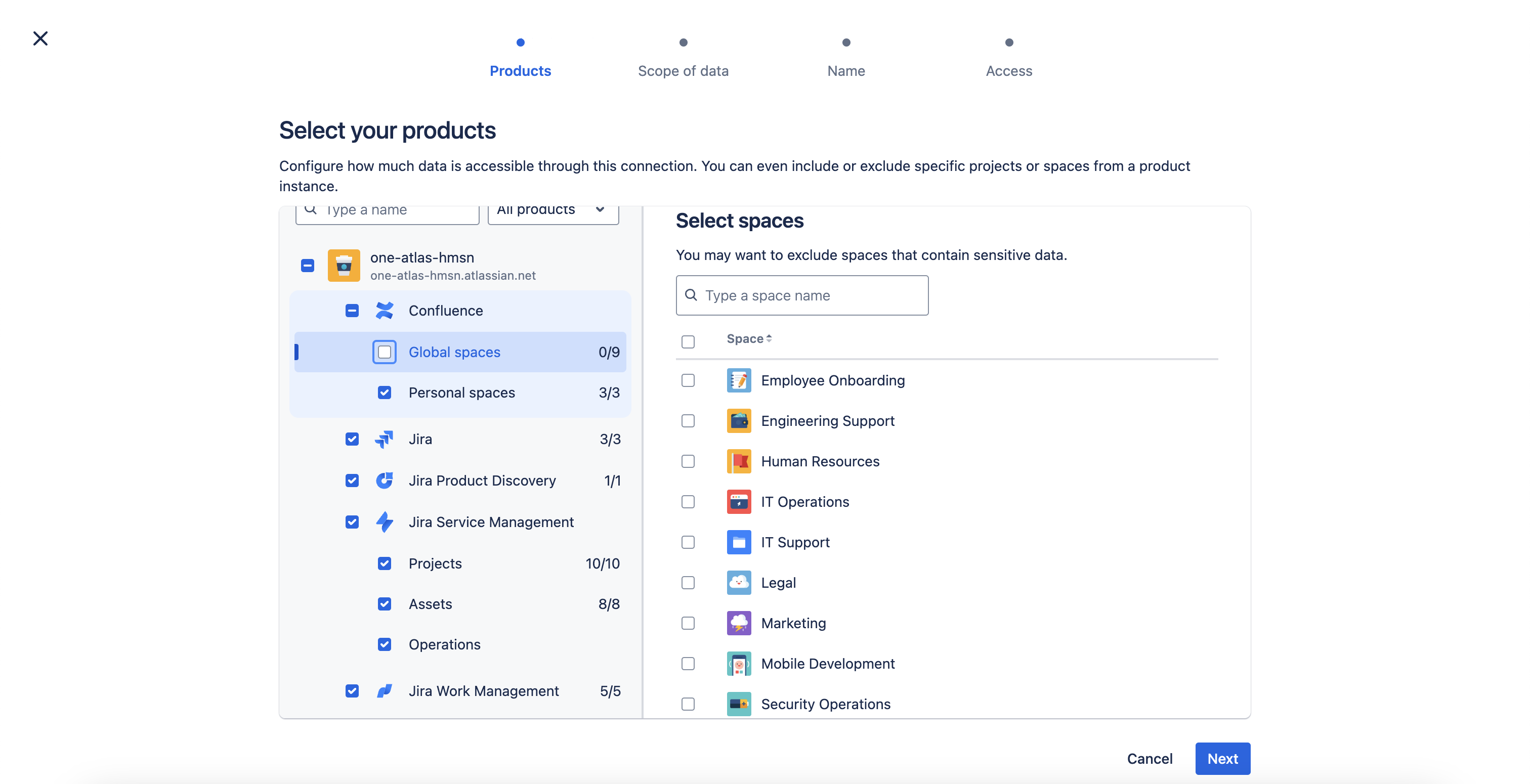
Task: Click the Projects 10/10 count
Action: tap(602, 563)
